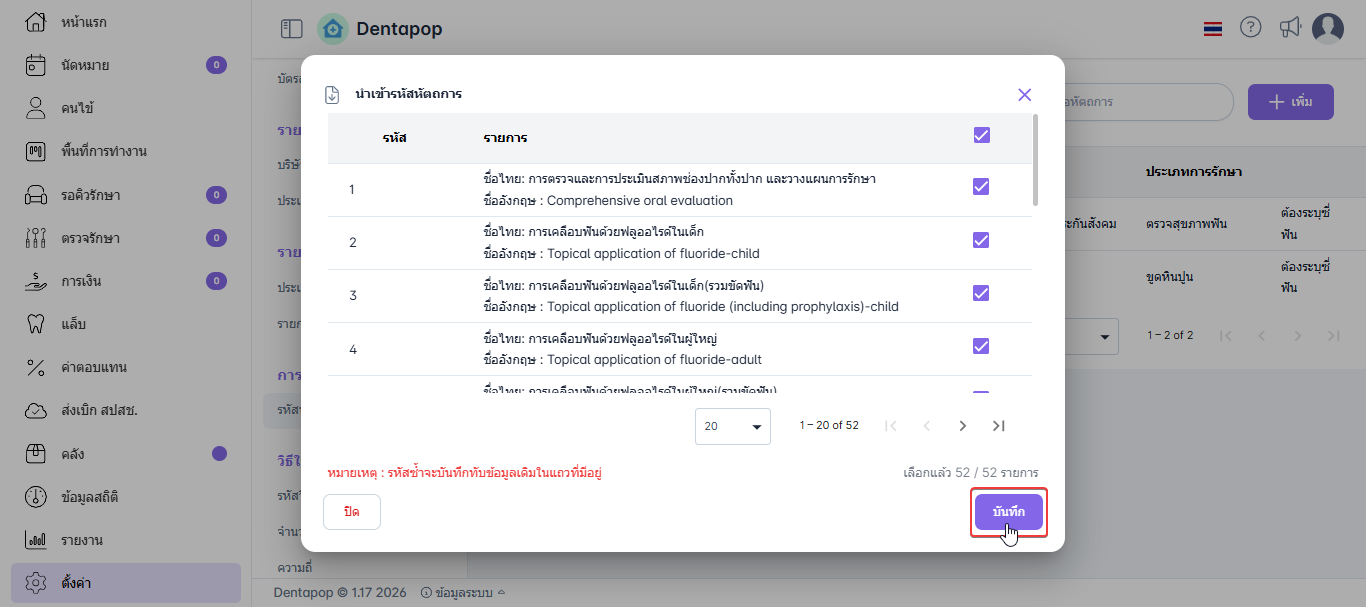Viewport: 1366px width, 607px height.
Task: Click the announcements megaphone icon
Action: pos(1290,28)
